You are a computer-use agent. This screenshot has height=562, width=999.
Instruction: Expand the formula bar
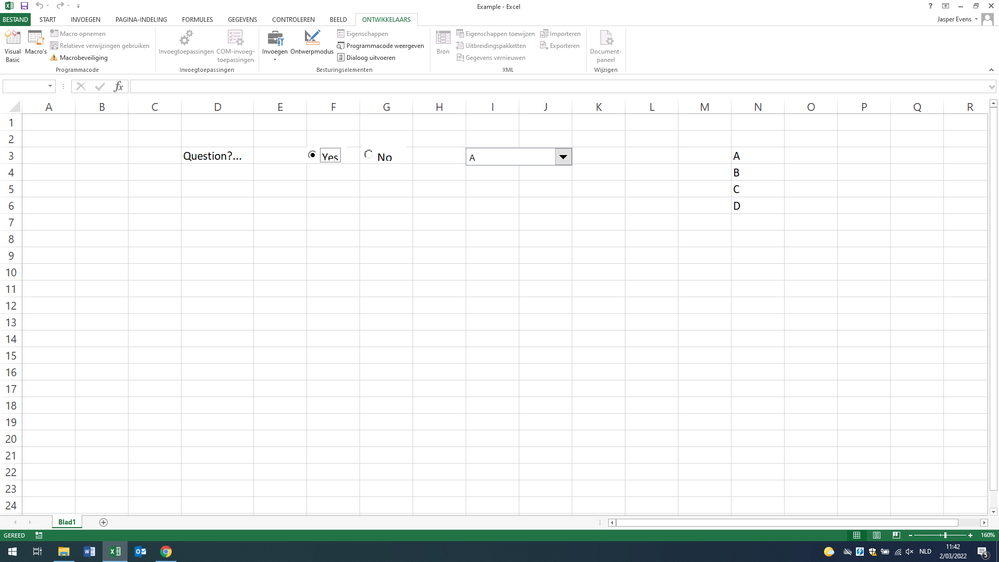pos(992,87)
